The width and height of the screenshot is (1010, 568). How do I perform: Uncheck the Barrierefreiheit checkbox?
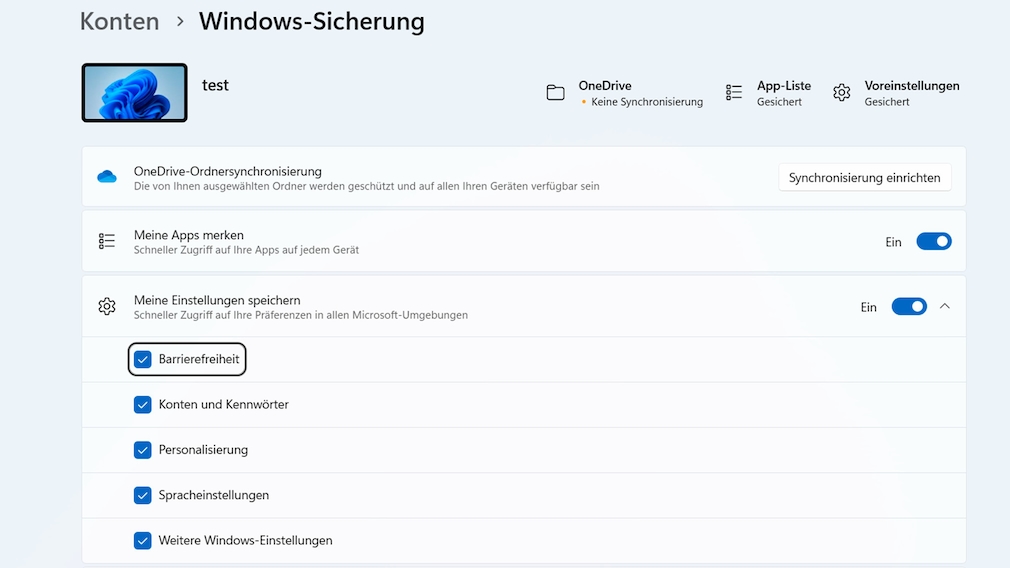coord(143,359)
